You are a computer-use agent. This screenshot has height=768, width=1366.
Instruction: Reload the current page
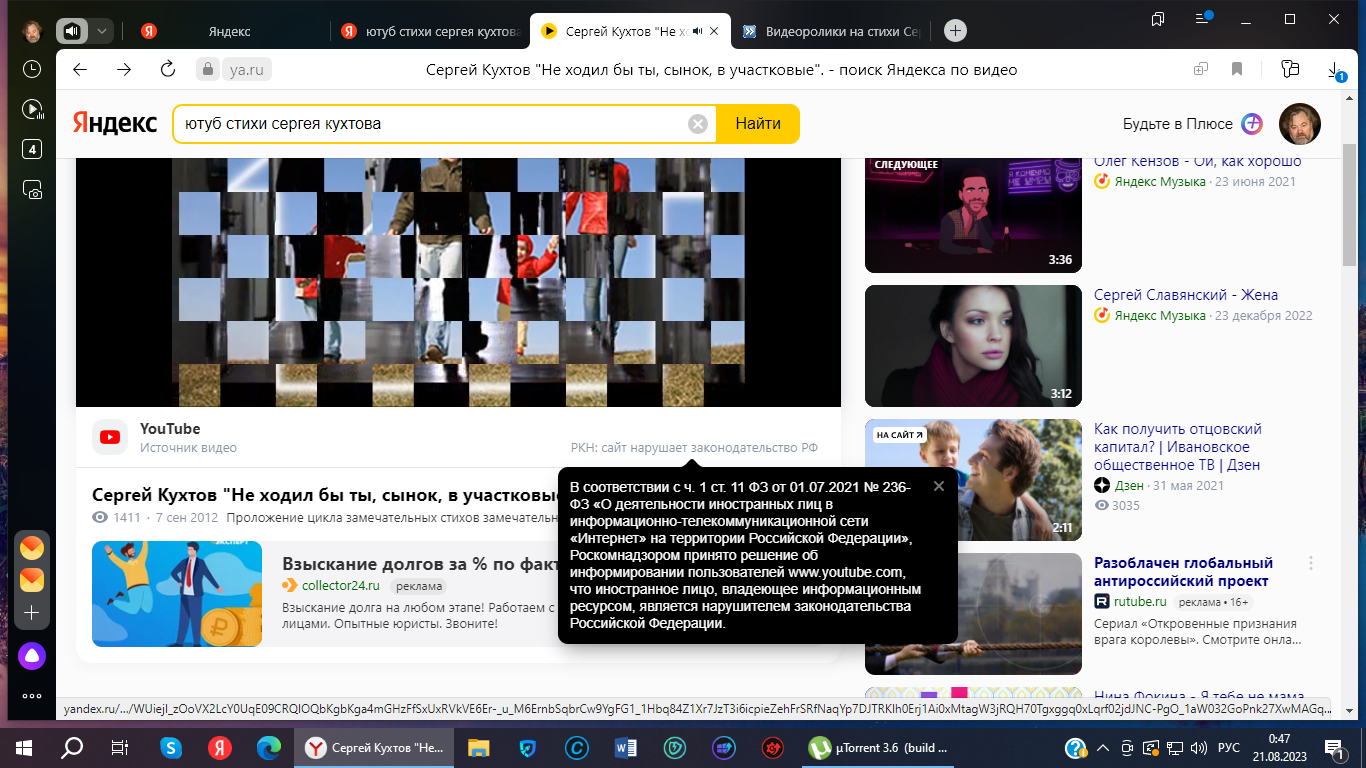(x=168, y=69)
